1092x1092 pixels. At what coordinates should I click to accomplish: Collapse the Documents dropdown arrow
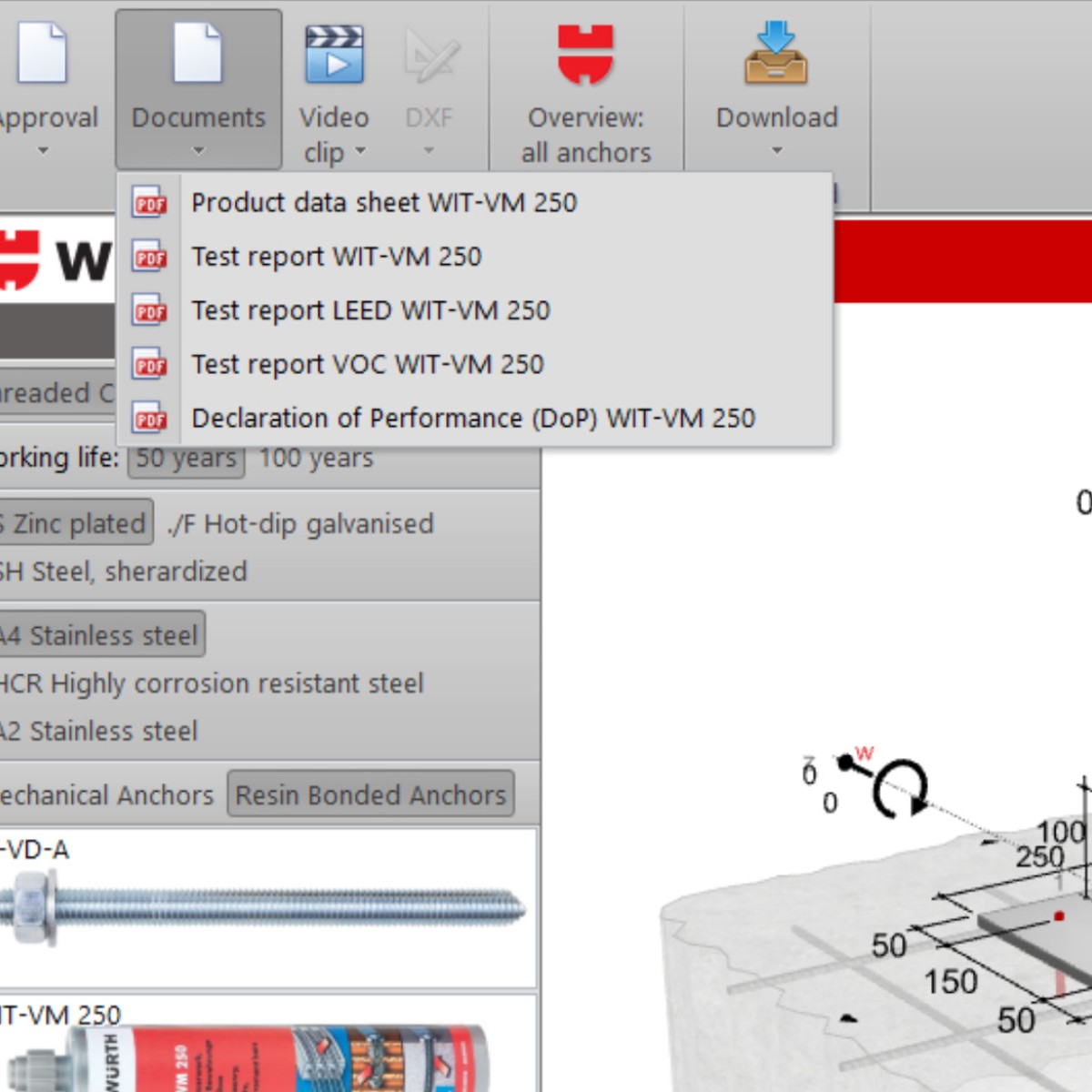point(198,151)
